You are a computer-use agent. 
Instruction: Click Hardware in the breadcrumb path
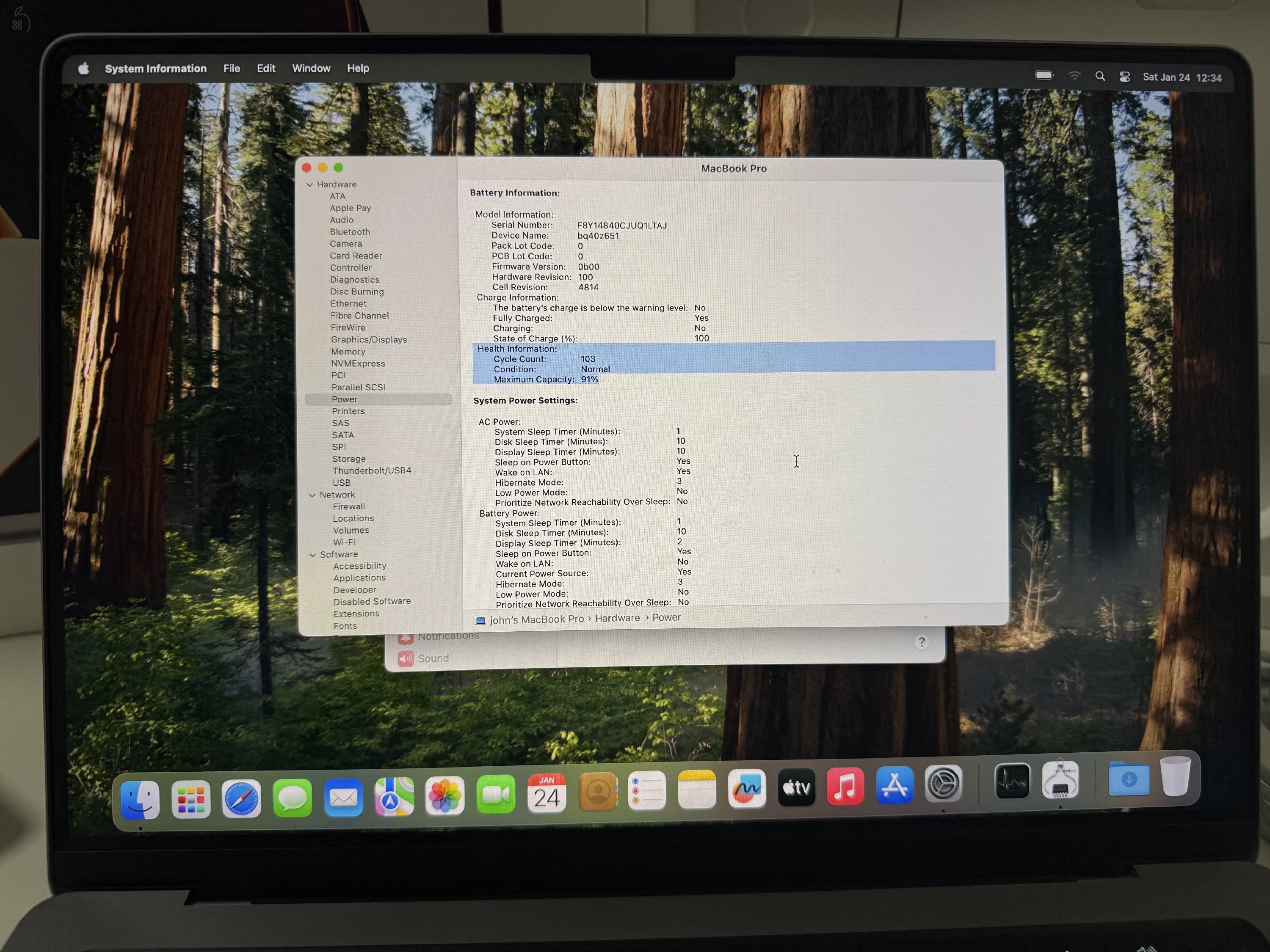617,617
